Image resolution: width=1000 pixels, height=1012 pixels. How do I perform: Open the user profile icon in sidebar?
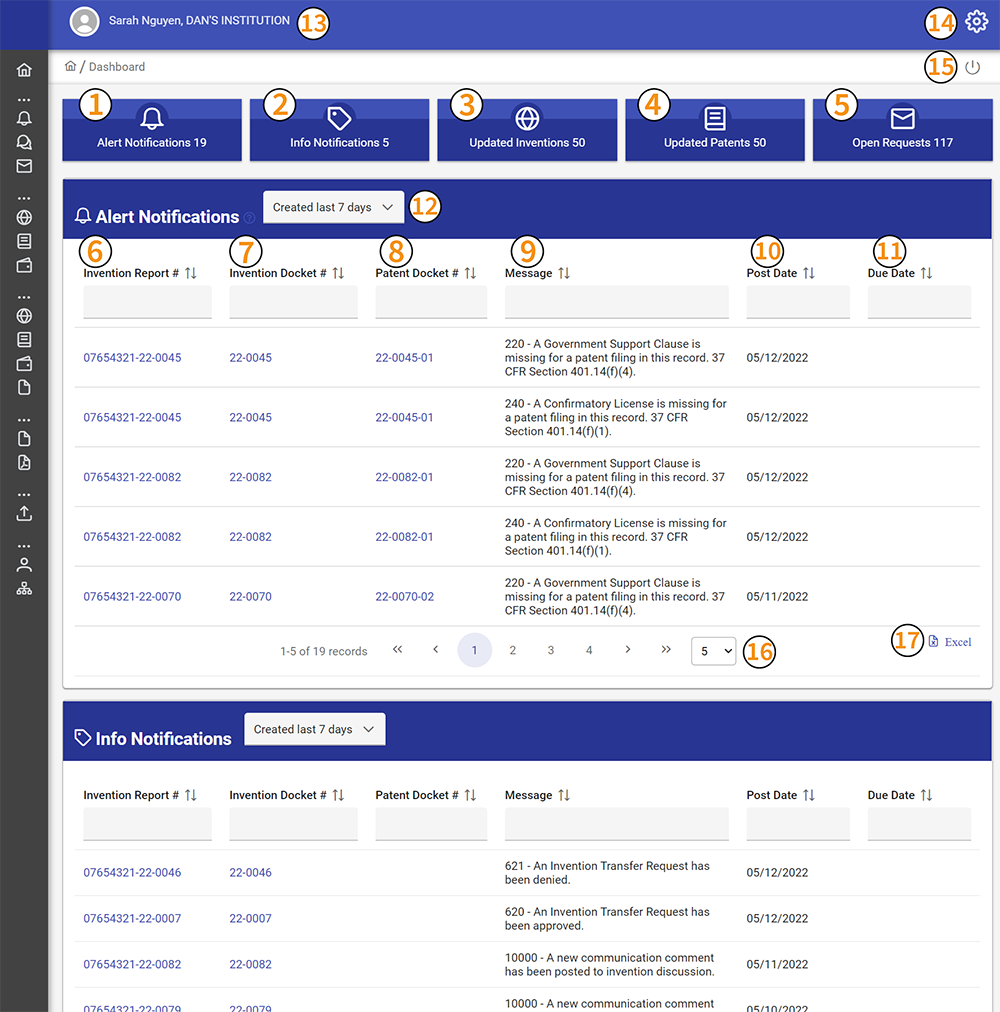pyautogui.click(x=24, y=564)
